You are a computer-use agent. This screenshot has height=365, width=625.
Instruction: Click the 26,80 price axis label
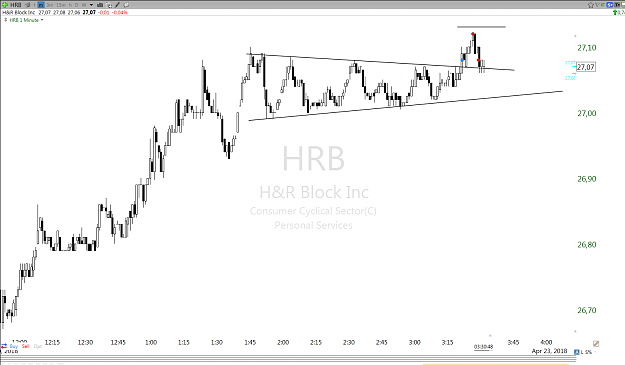pyautogui.click(x=587, y=245)
